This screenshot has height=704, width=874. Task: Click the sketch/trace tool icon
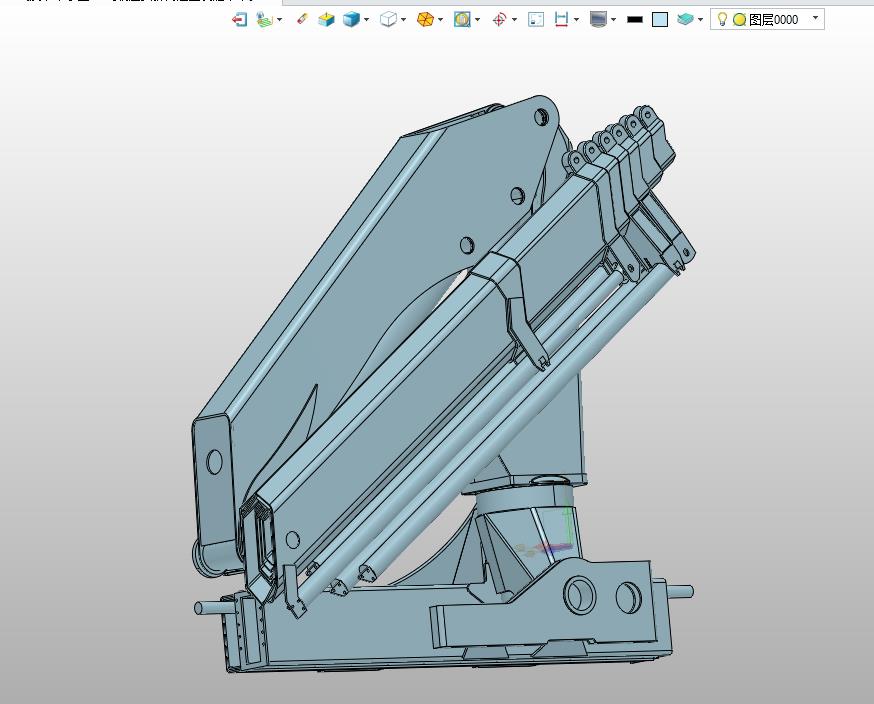point(265,20)
